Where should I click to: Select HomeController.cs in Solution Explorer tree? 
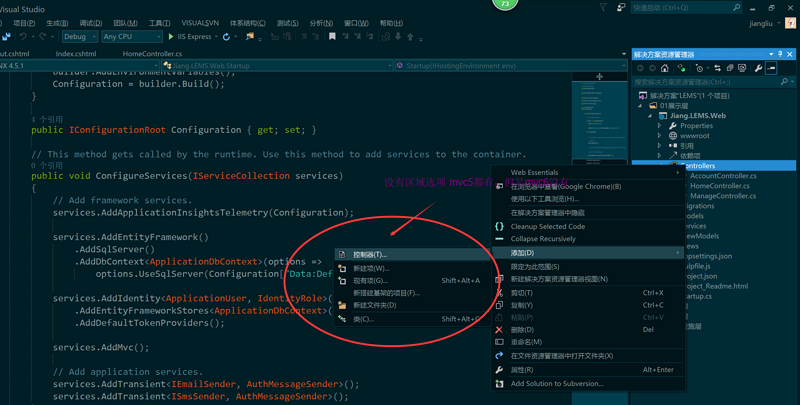coord(719,186)
